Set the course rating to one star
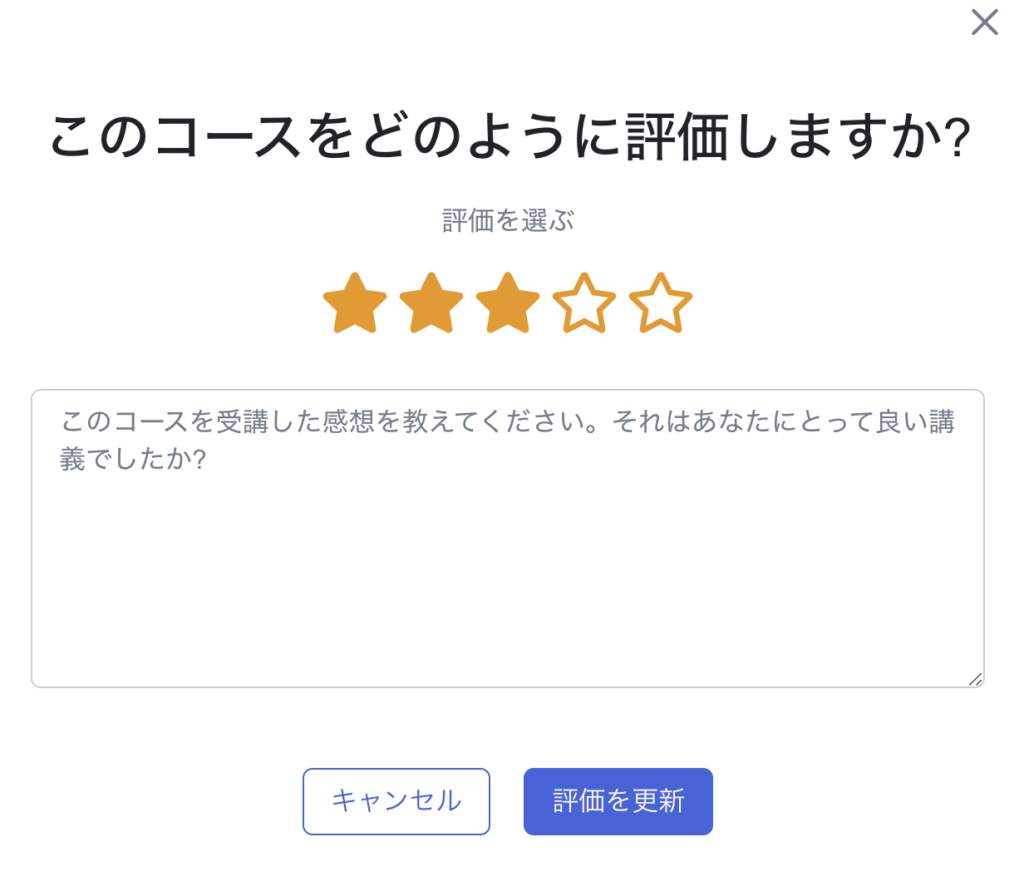 [355, 304]
